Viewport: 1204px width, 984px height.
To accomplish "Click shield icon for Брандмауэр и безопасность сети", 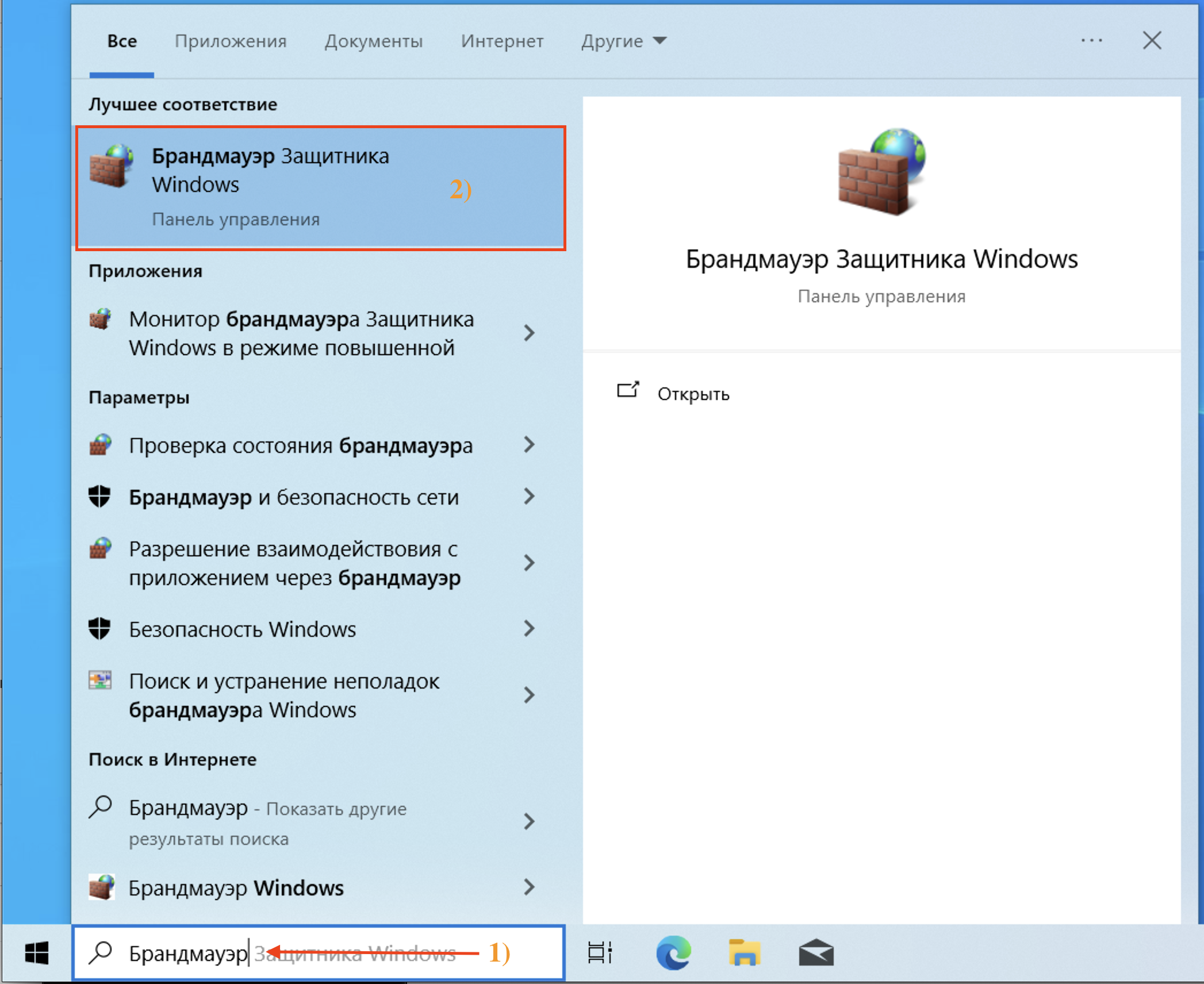I will [x=99, y=497].
